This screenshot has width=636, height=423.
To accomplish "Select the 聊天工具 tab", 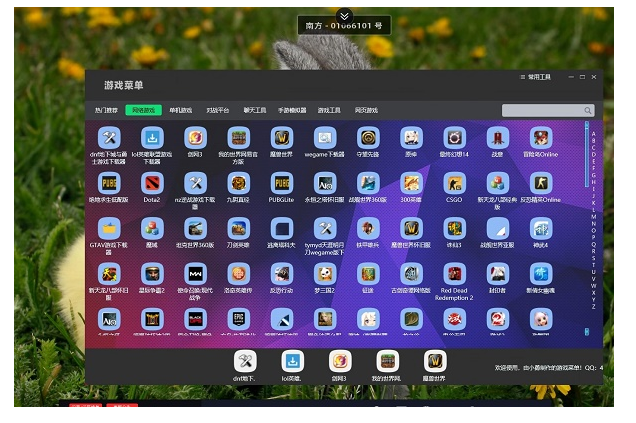I will (x=255, y=111).
